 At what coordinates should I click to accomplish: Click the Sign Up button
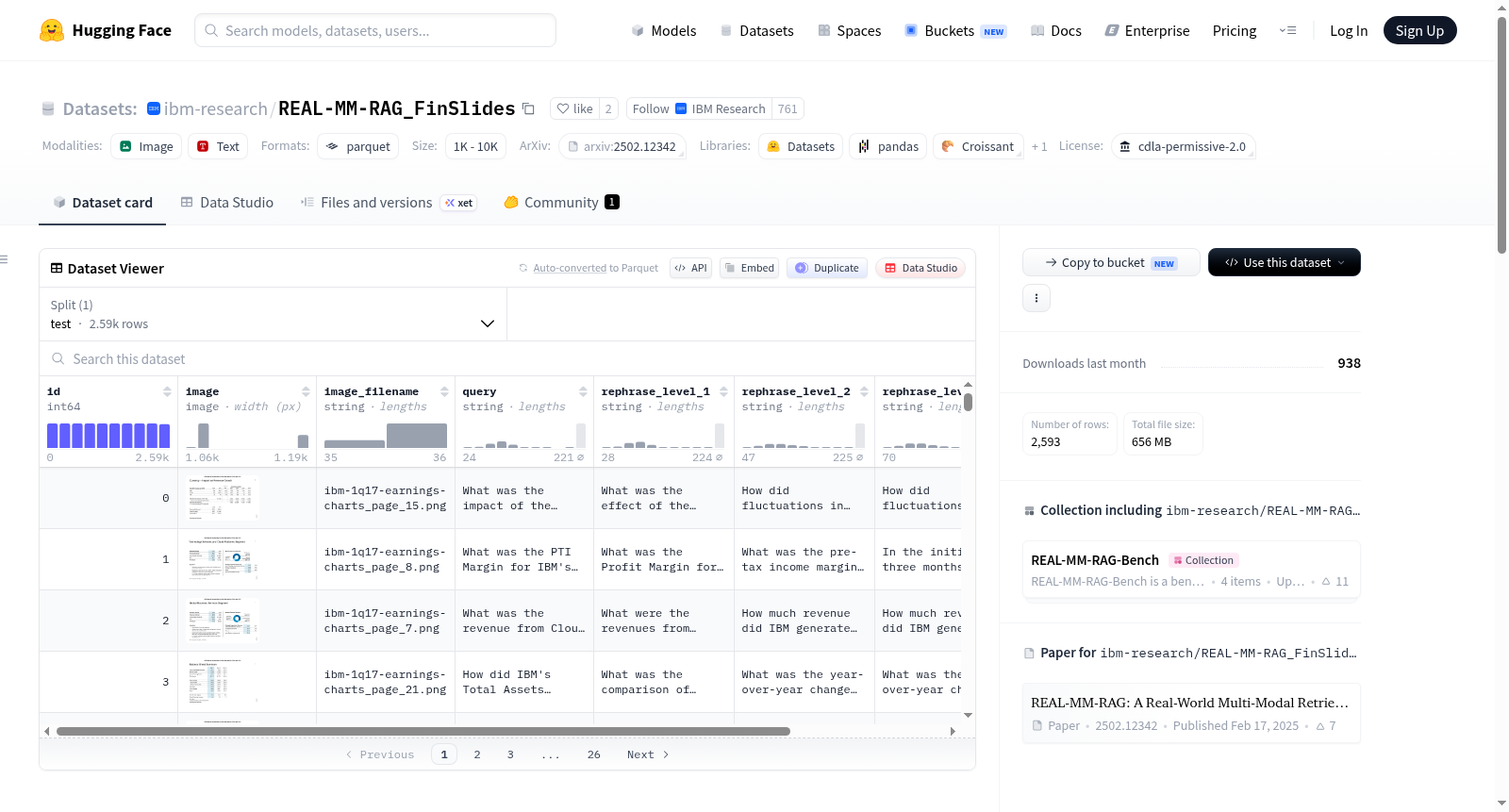coord(1419,30)
